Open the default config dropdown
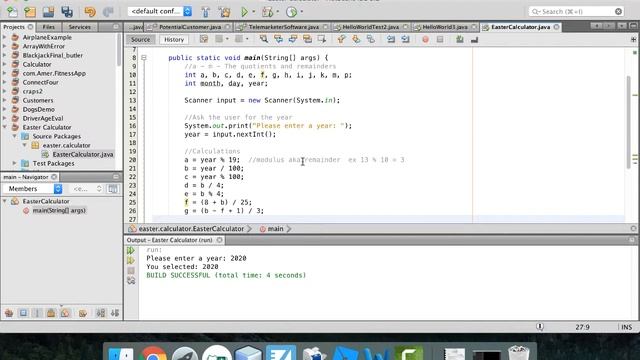The image size is (640, 360). pyautogui.click(x=160, y=11)
